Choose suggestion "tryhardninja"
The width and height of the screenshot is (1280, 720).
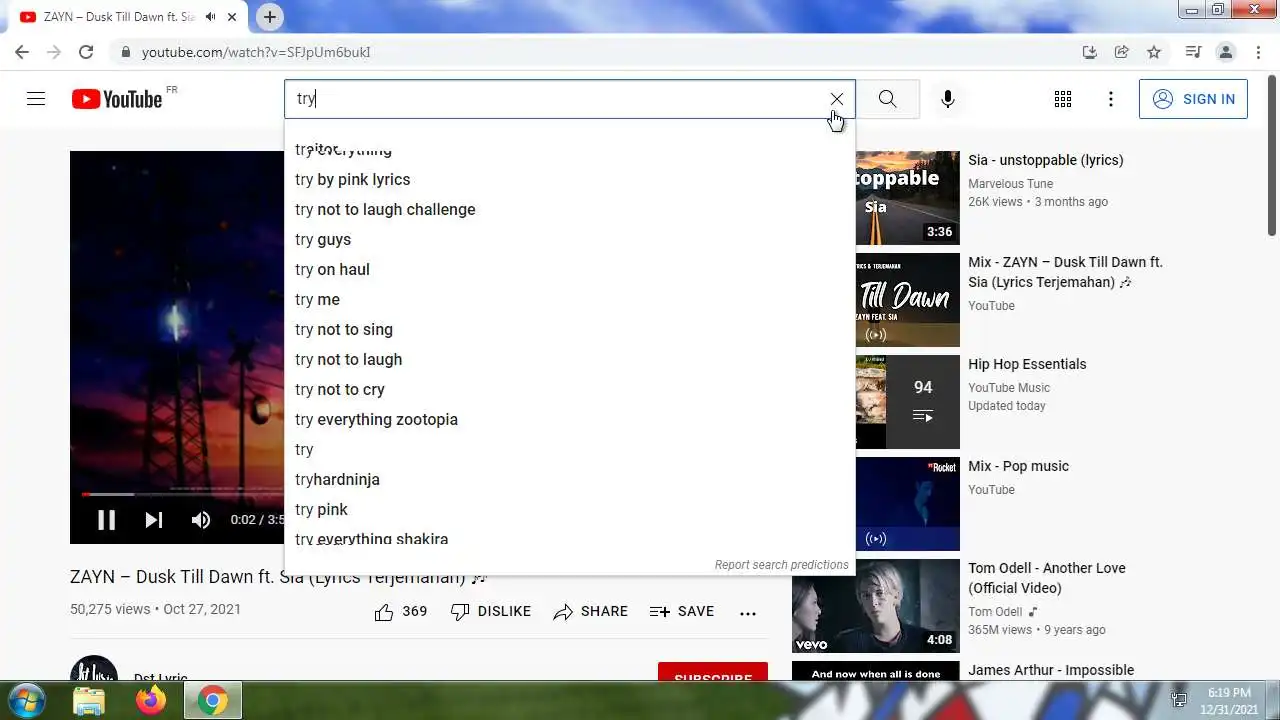click(x=570, y=480)
